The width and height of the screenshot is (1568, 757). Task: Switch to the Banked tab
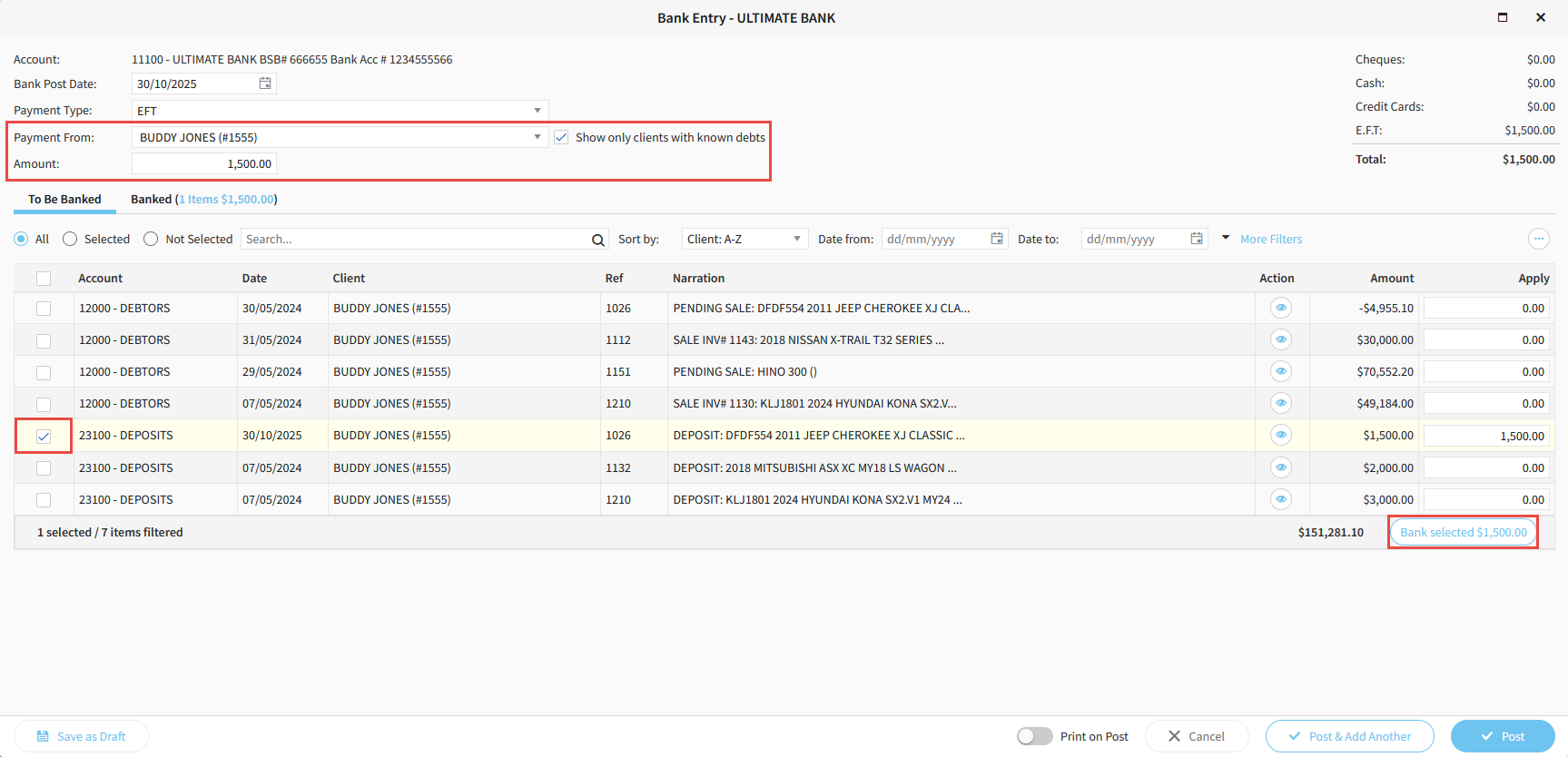pos(203,199)
